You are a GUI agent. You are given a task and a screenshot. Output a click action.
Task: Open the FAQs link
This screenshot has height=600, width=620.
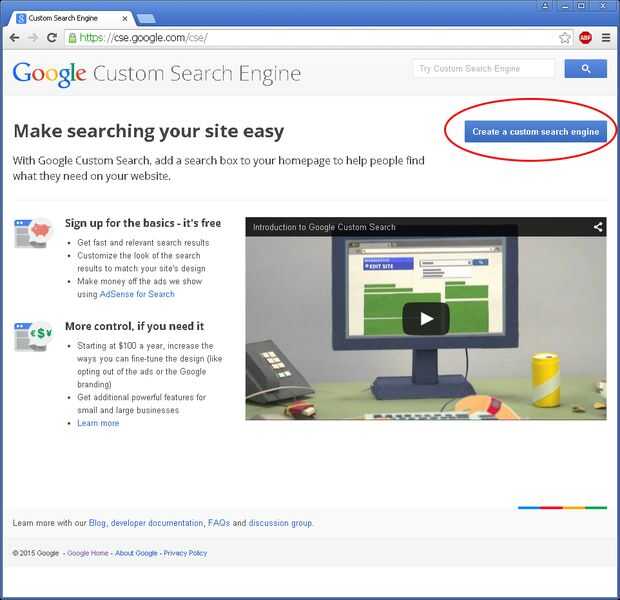(219, 523)
